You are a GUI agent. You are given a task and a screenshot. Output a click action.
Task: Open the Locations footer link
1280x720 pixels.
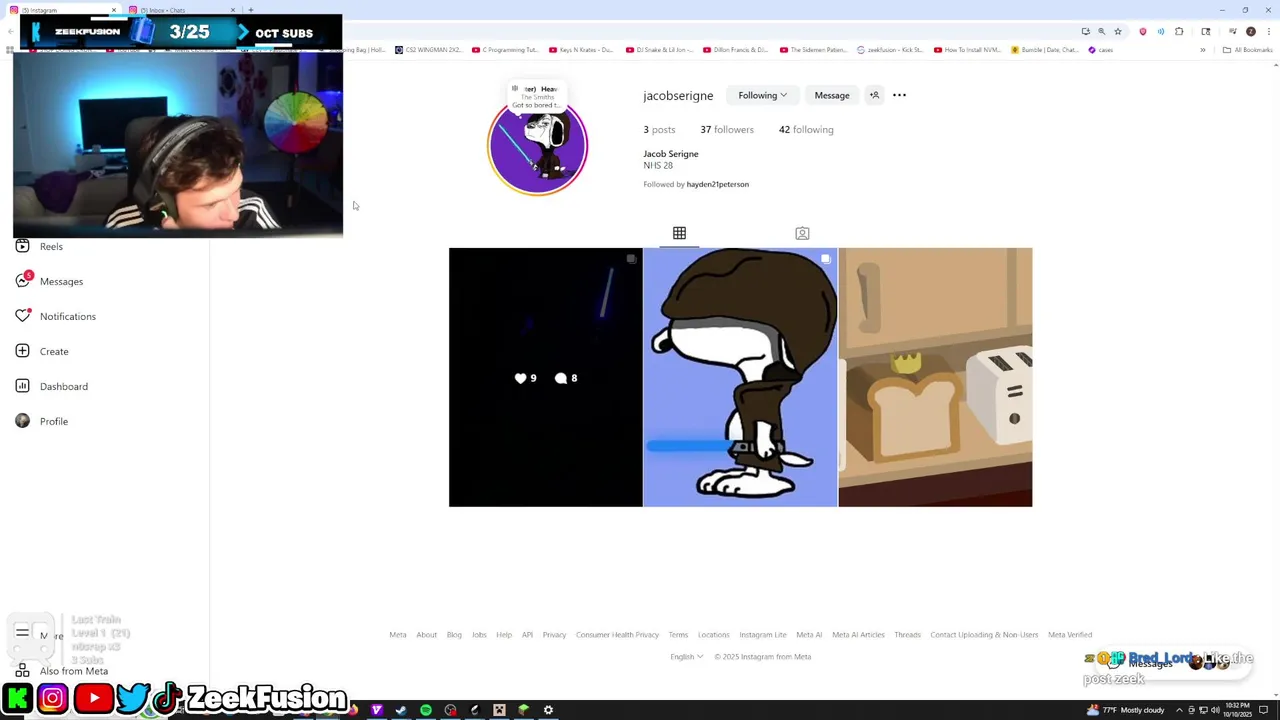click(713, 634)
